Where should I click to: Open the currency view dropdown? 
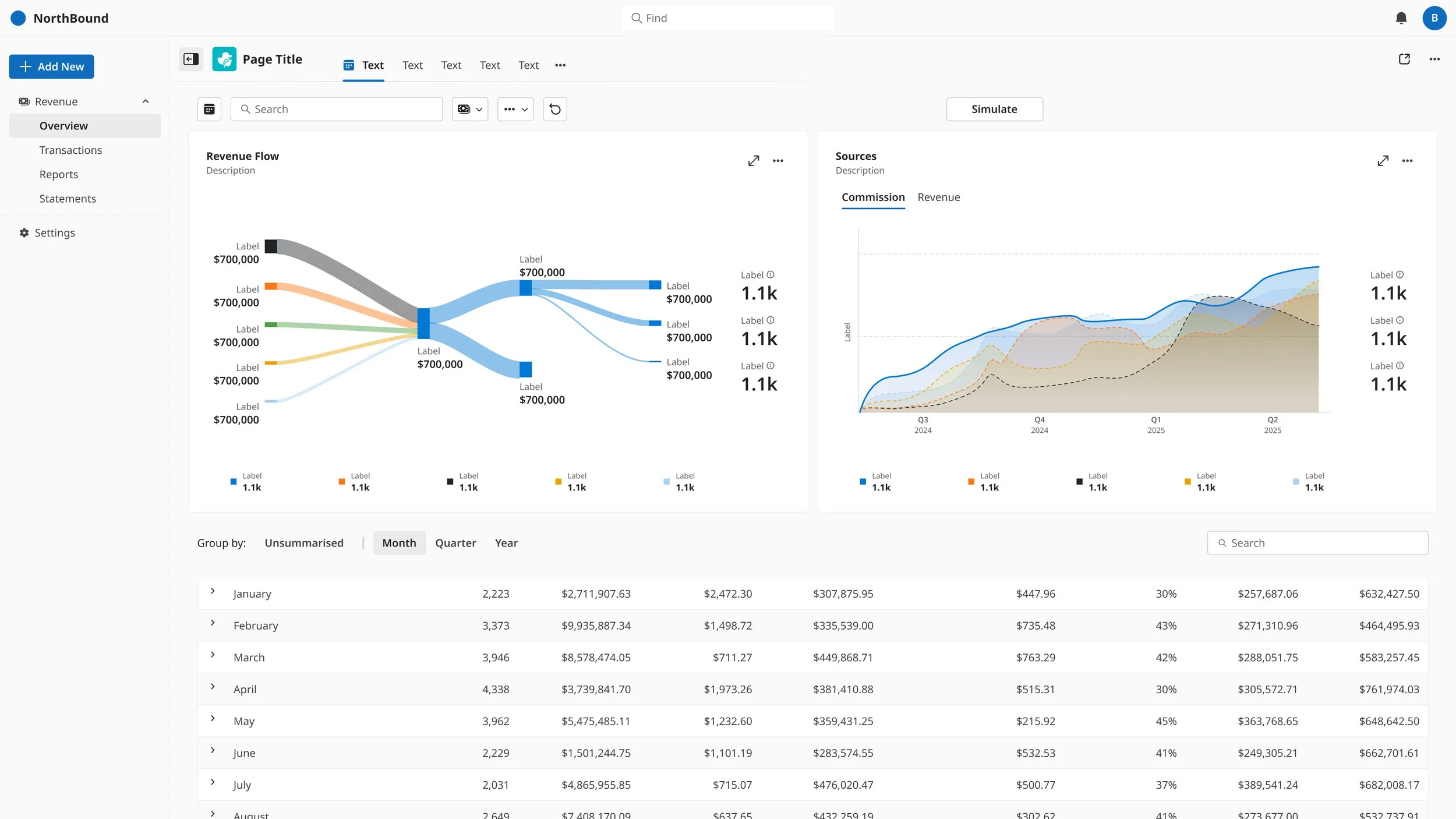(x=470, y=109)
